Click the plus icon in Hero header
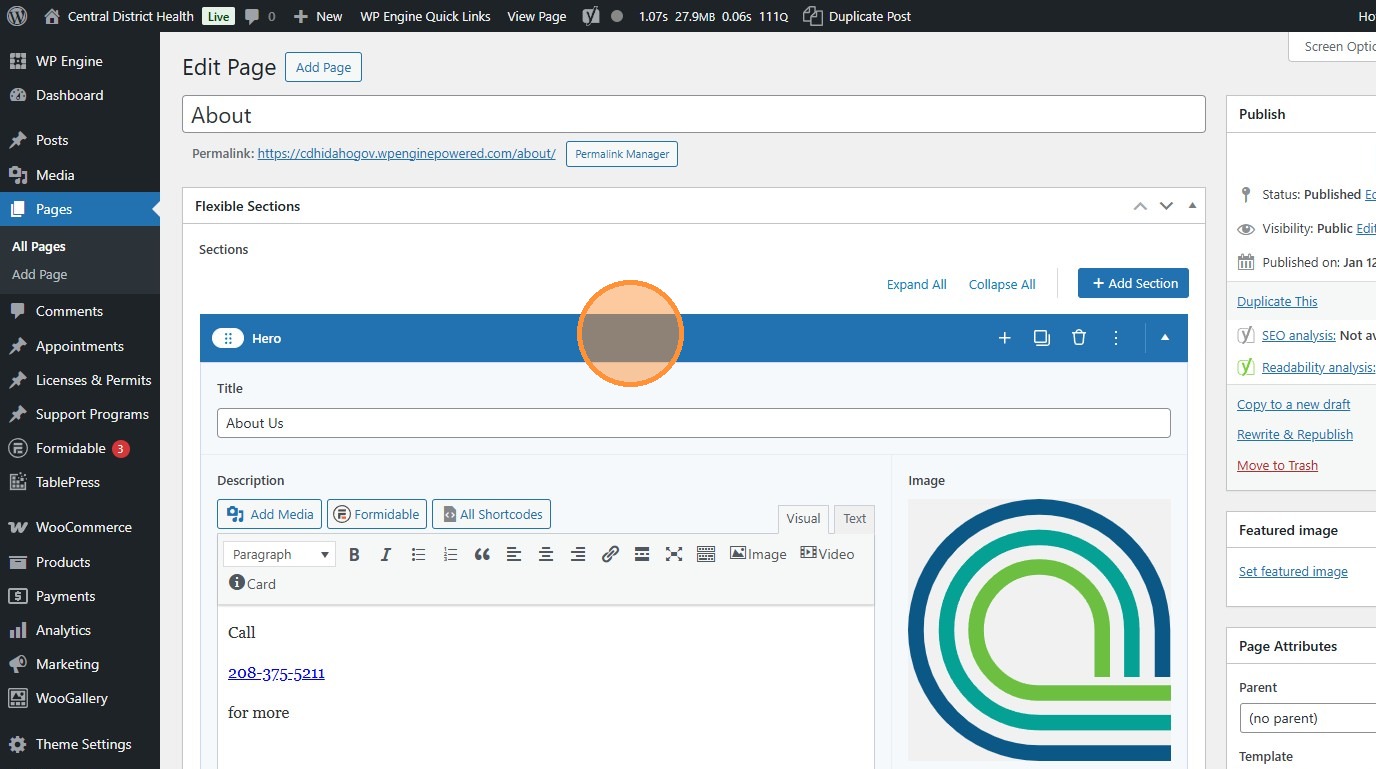The width and height of the screenshot is (1376, 769). coord(1005,338)
